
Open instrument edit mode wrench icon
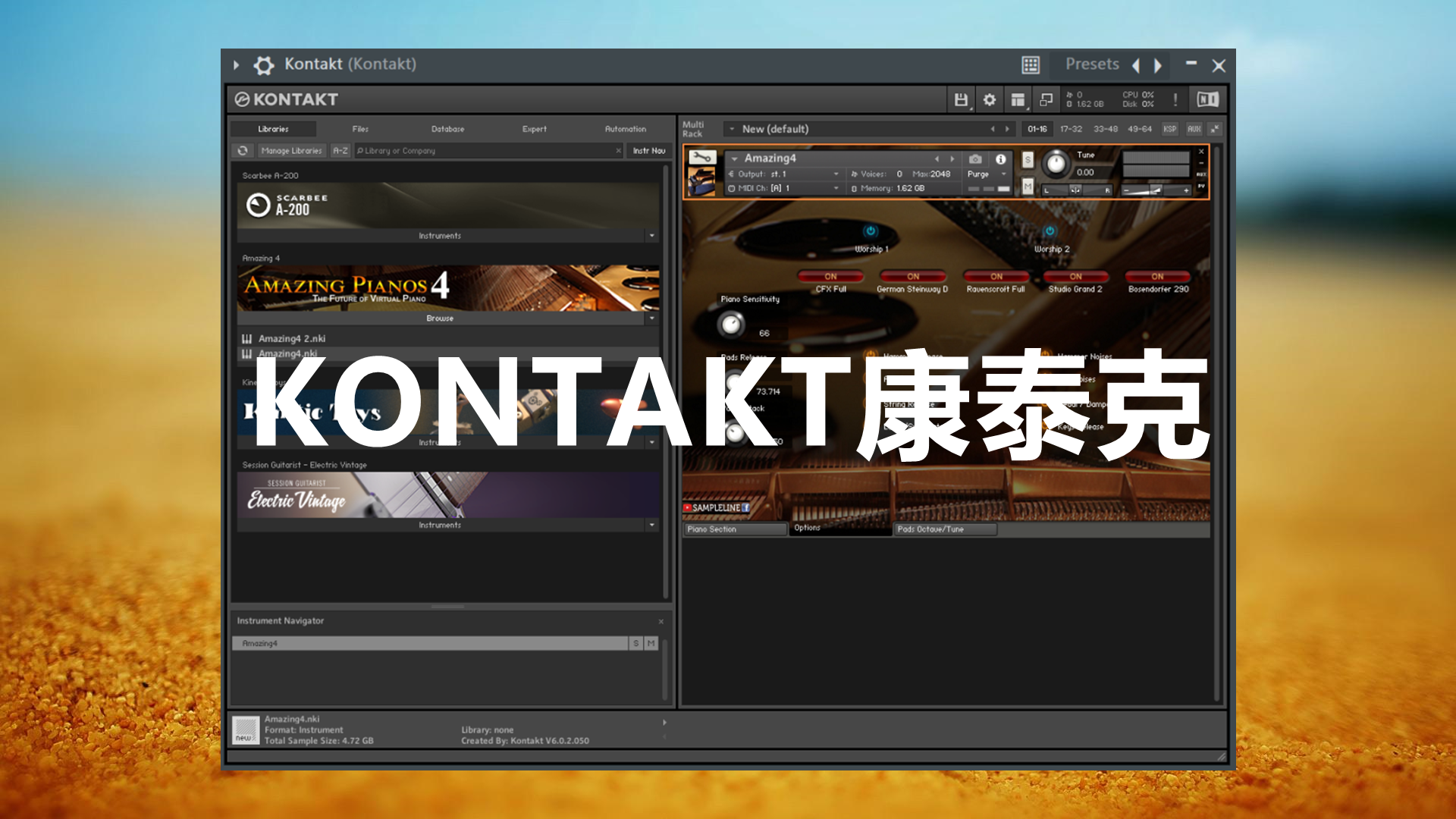tap(701, 157)
